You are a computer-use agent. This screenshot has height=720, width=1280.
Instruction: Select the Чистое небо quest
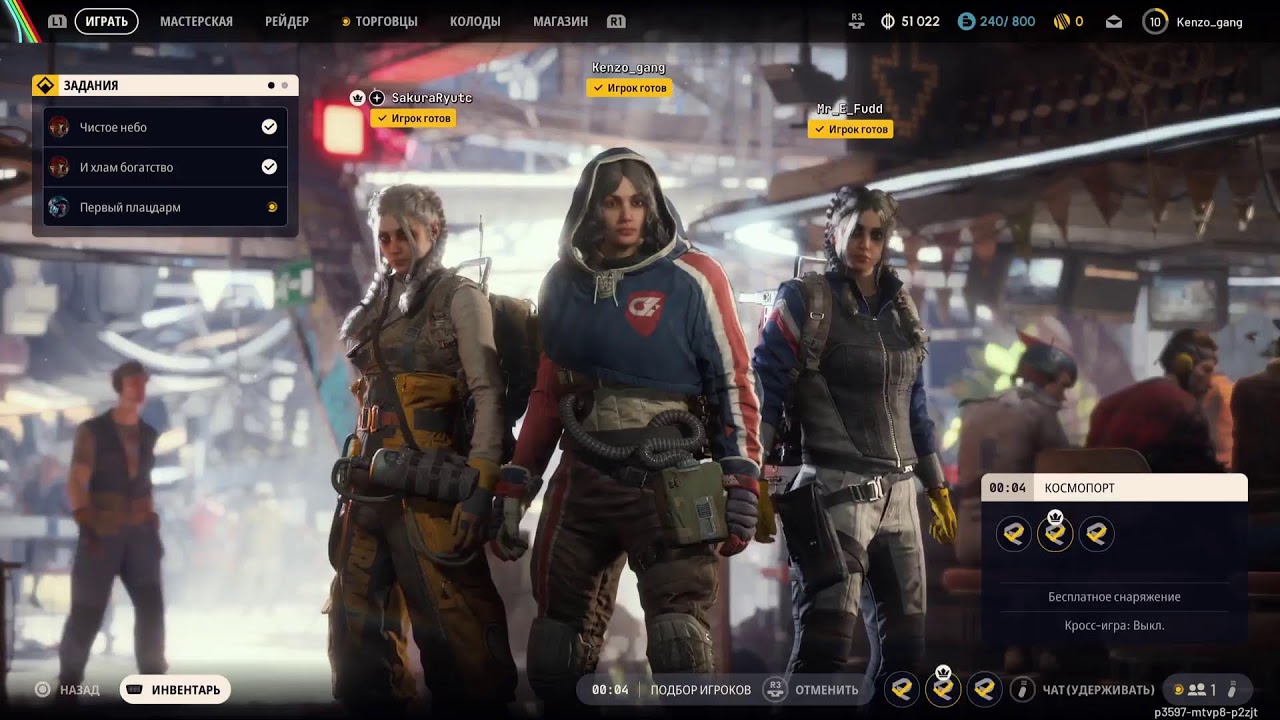click(165, 127)
